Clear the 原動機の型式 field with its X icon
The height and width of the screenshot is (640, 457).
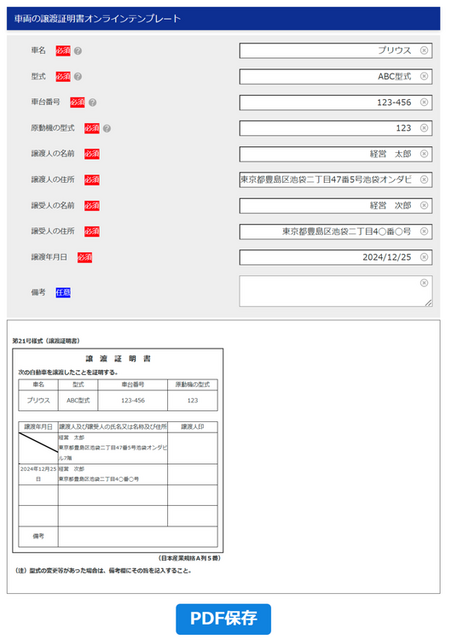pyautogui.click(x=424, y=128)
